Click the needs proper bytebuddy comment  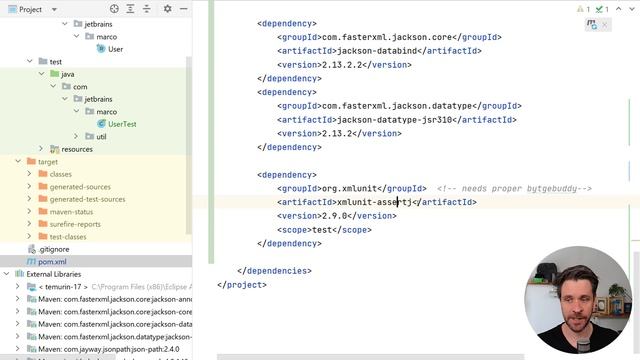point(514,189)
